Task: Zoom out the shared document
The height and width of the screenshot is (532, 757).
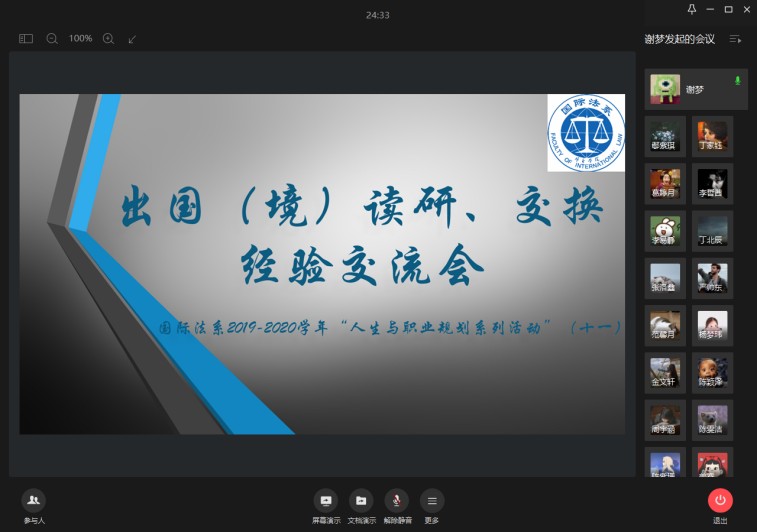Action: pos(52,39)
